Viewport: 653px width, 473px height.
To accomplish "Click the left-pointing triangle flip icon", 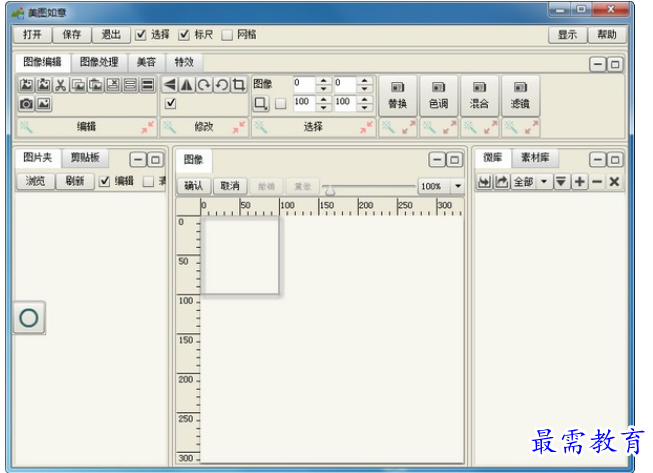I will 169,85.
